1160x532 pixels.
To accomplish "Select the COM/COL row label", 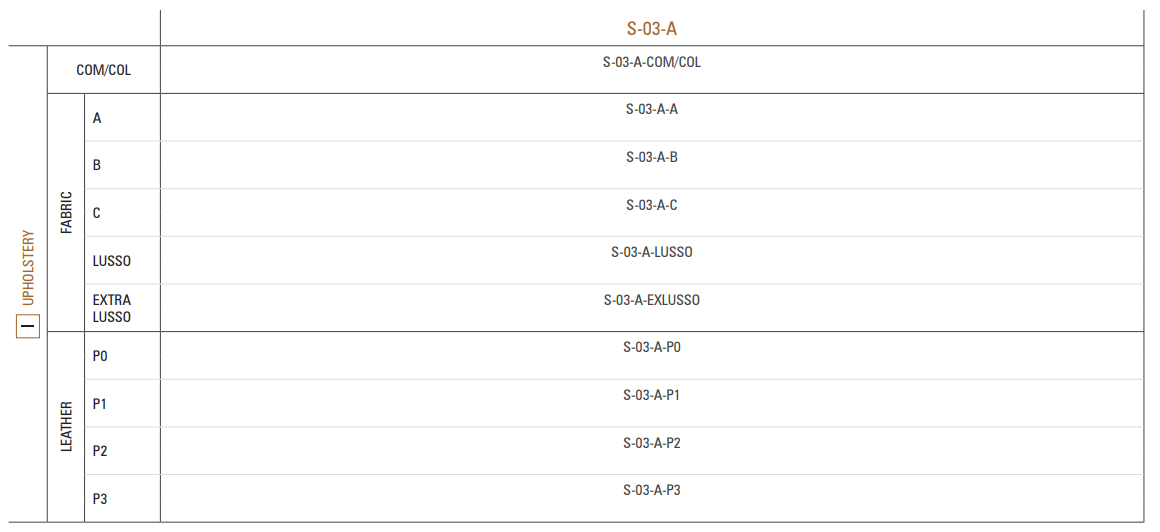I will pyautogui.click(x=104, y=71).
